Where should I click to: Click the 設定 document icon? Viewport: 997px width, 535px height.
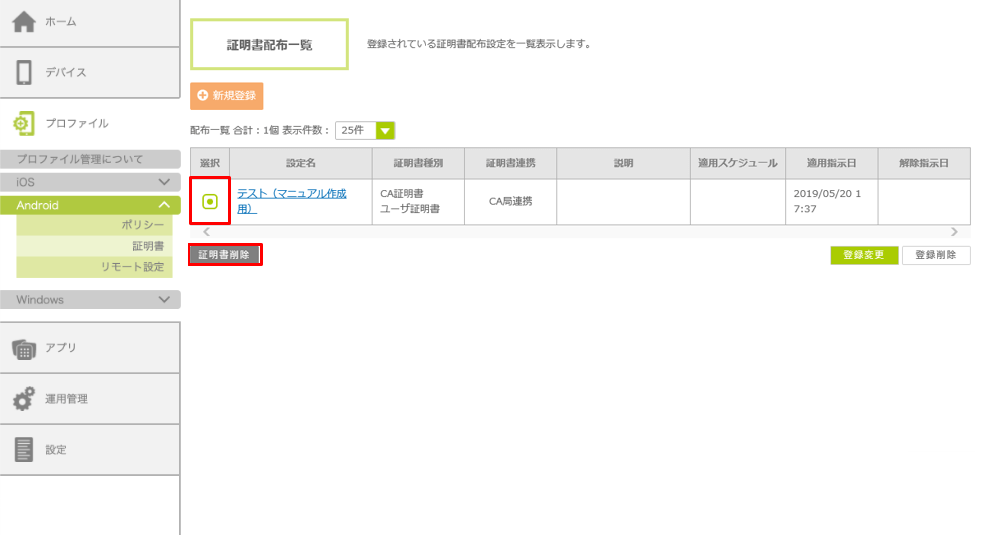[24, 450]
